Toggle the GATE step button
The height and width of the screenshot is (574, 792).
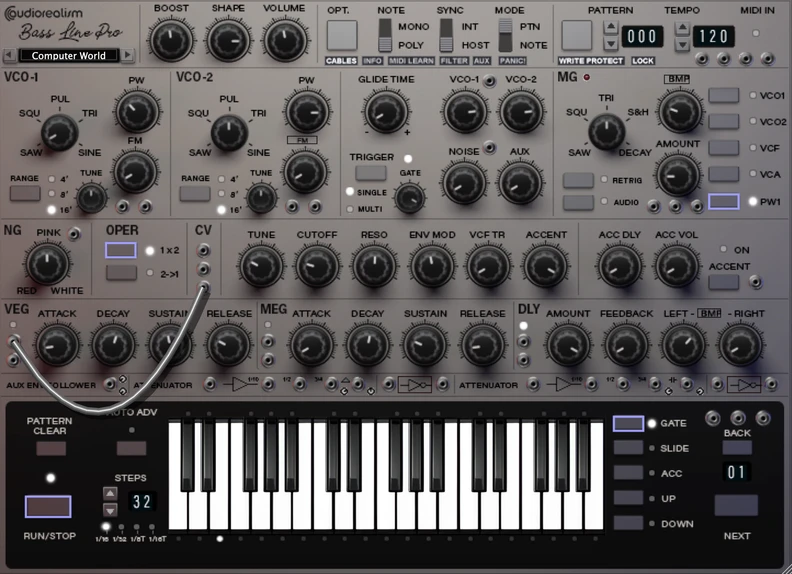(x=628, y=423)
